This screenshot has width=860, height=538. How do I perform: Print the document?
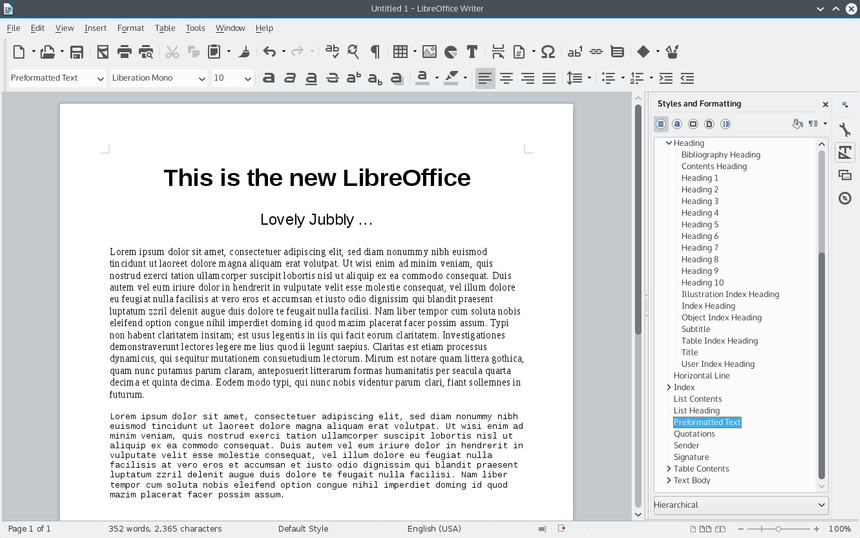[x=125, y=52]
